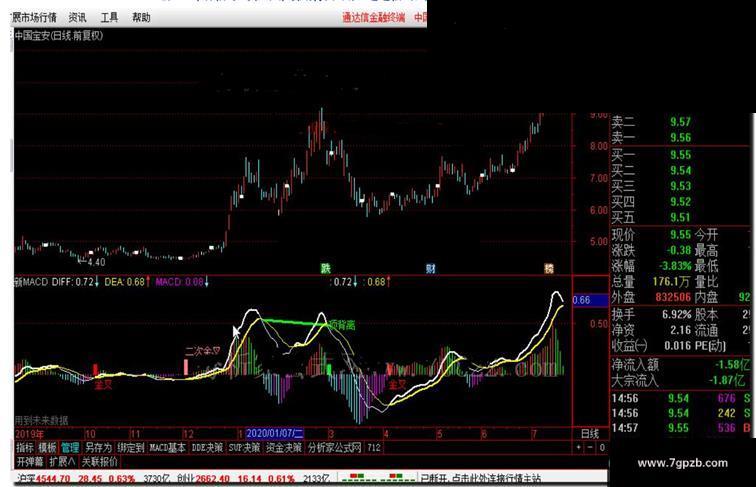Click the 14:57 trade row
756x487 pixels.
(681, 428)
